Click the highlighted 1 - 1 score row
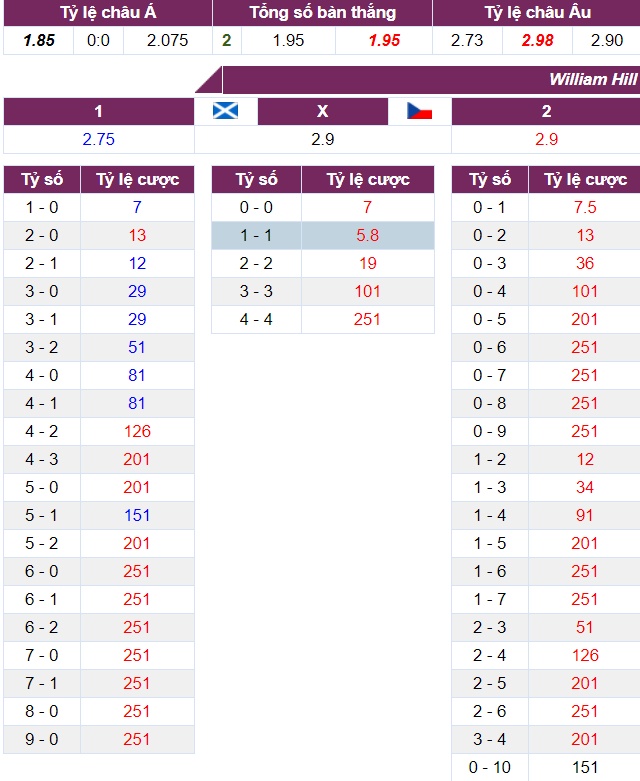Screen dimensions: 640x781 256,236
